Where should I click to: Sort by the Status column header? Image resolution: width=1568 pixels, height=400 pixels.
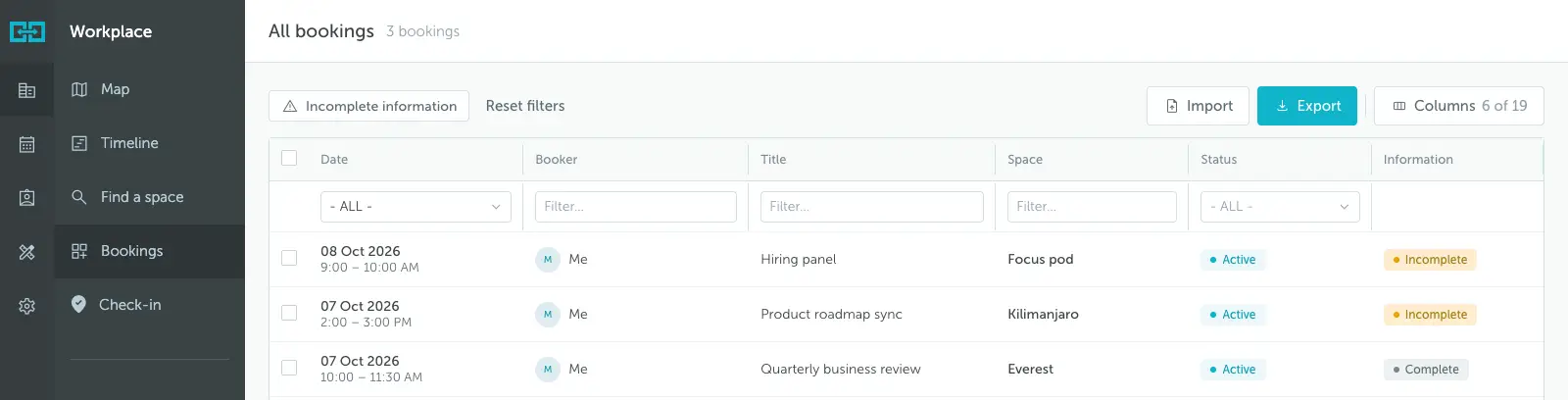(1219, 159)
